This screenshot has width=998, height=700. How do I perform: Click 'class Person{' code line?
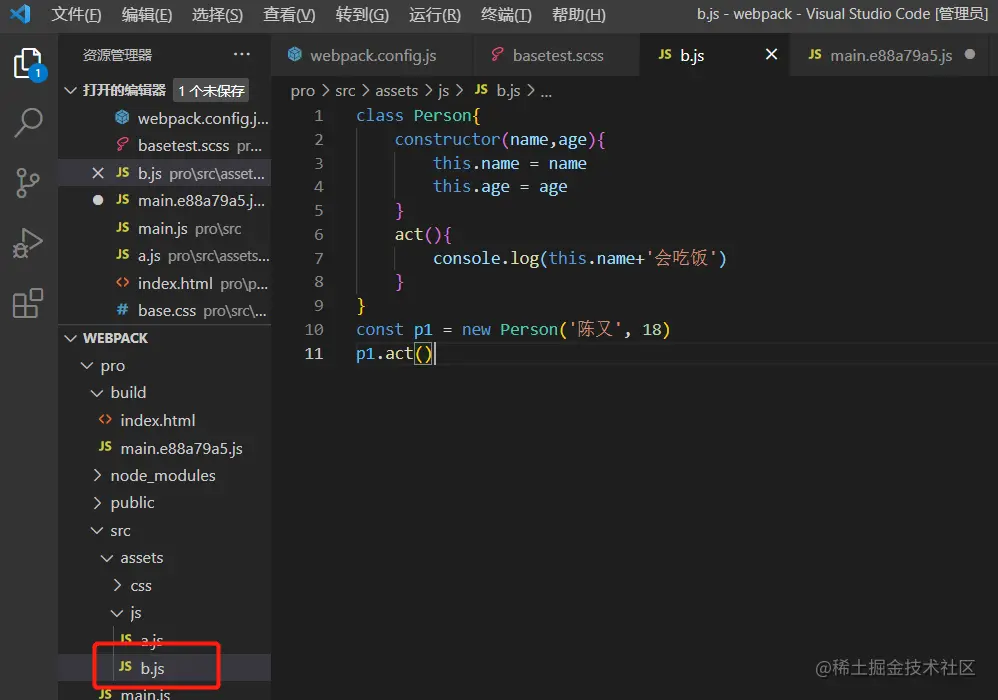[418, 116]
